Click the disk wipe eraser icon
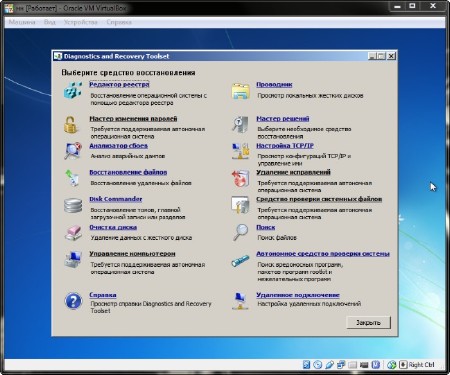 pos(73,233)
